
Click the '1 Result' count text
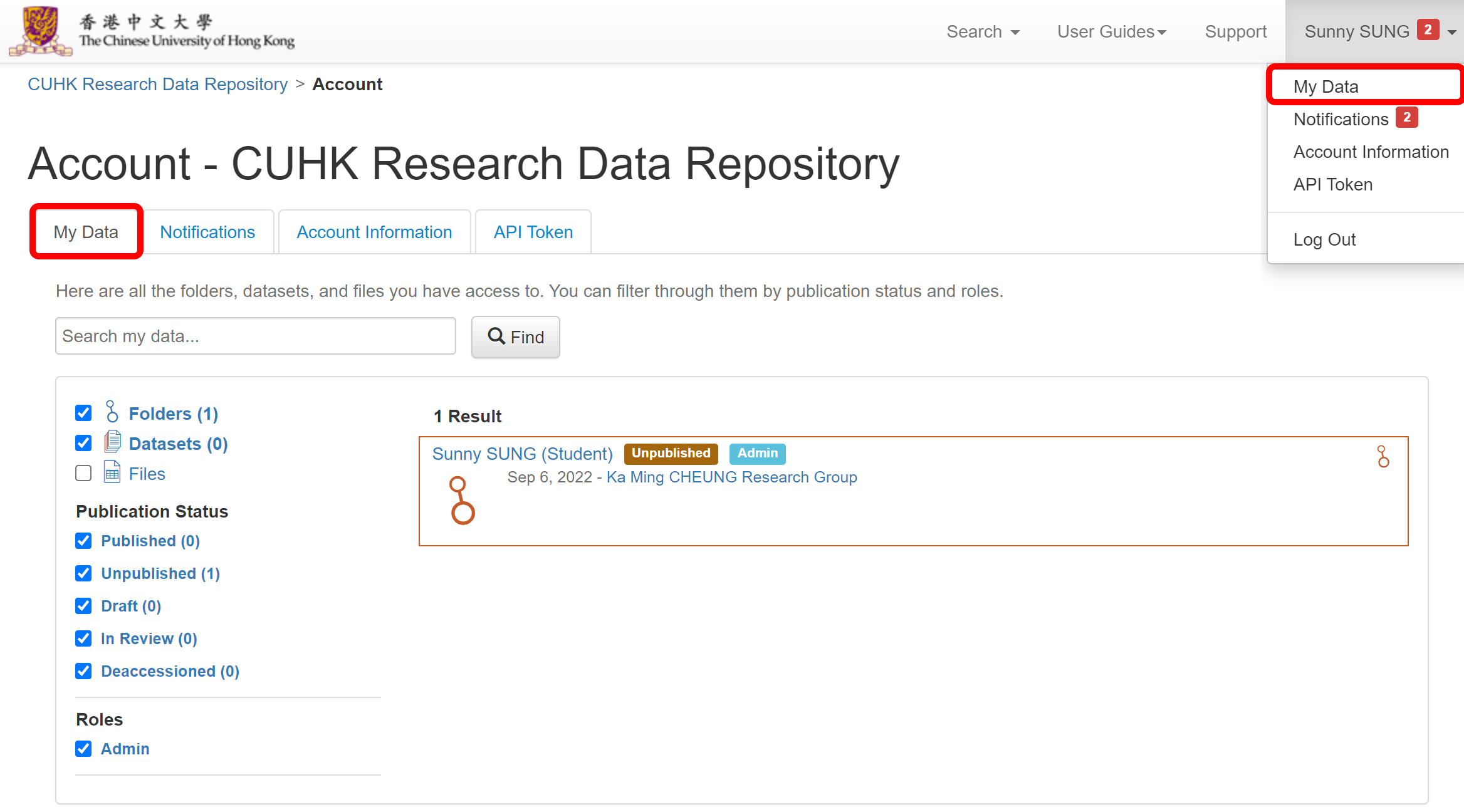click(468, 416)
